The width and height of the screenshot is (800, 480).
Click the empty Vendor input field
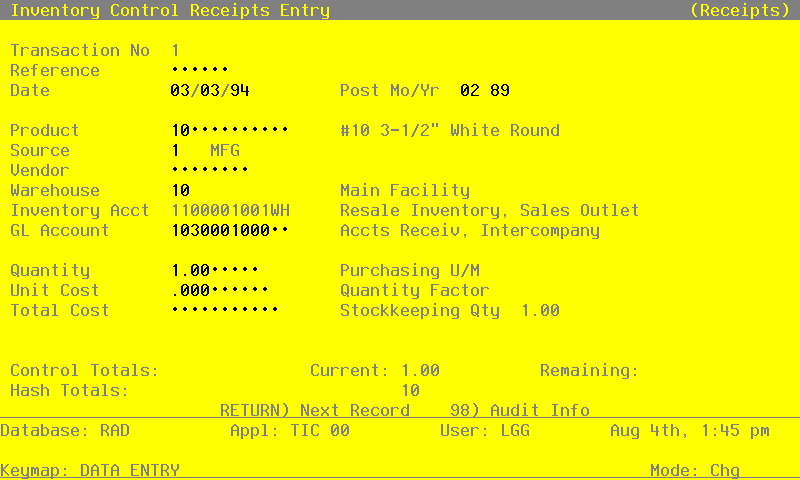tap(210, 170)
